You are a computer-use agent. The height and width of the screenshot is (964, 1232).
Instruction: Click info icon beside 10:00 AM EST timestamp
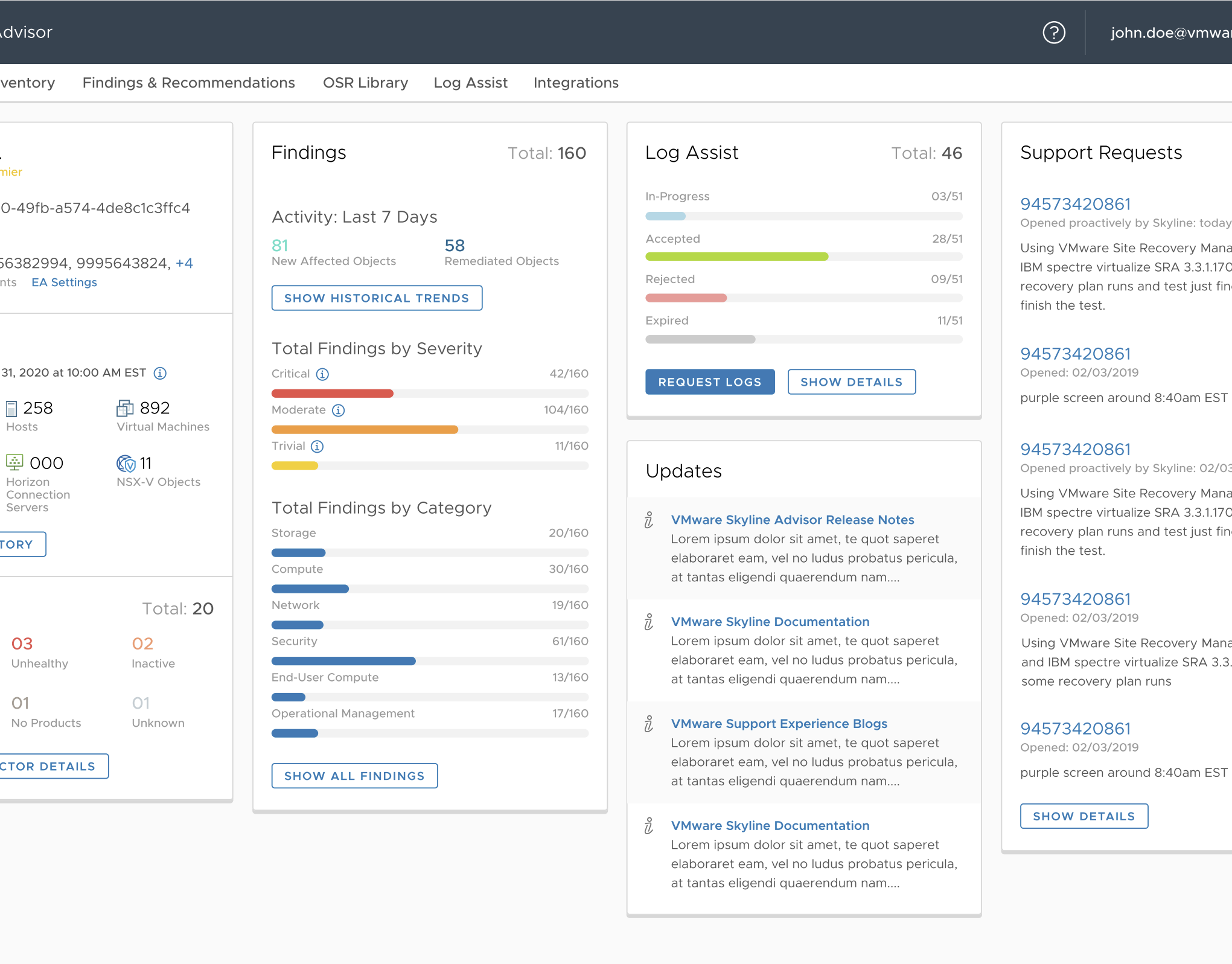coord(160,373)
